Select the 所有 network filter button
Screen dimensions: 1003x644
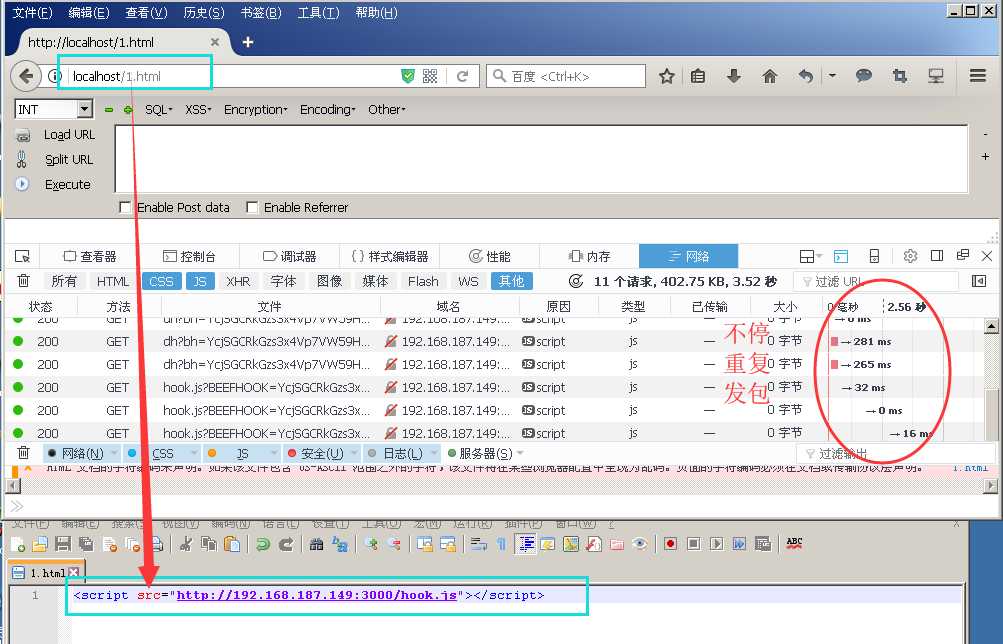(64, 281)
